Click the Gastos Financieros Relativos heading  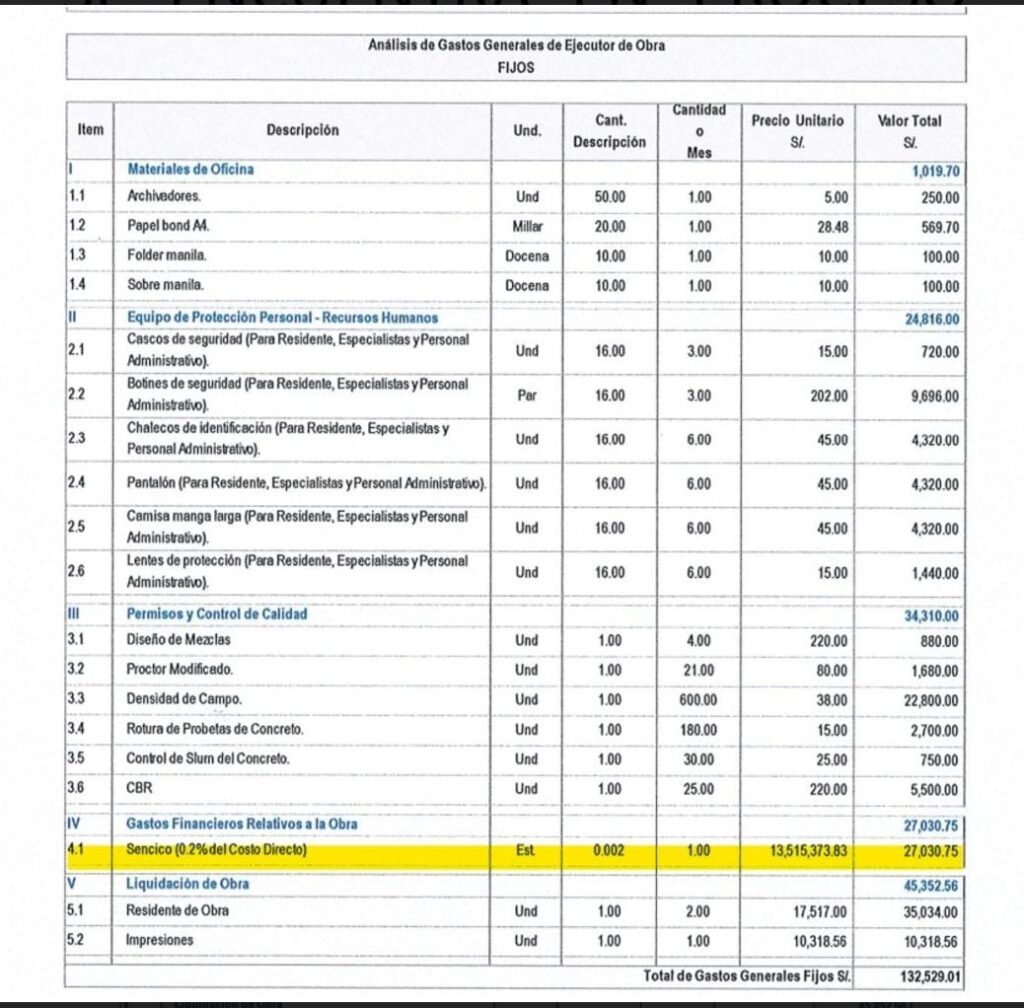(x=242, y=824)
